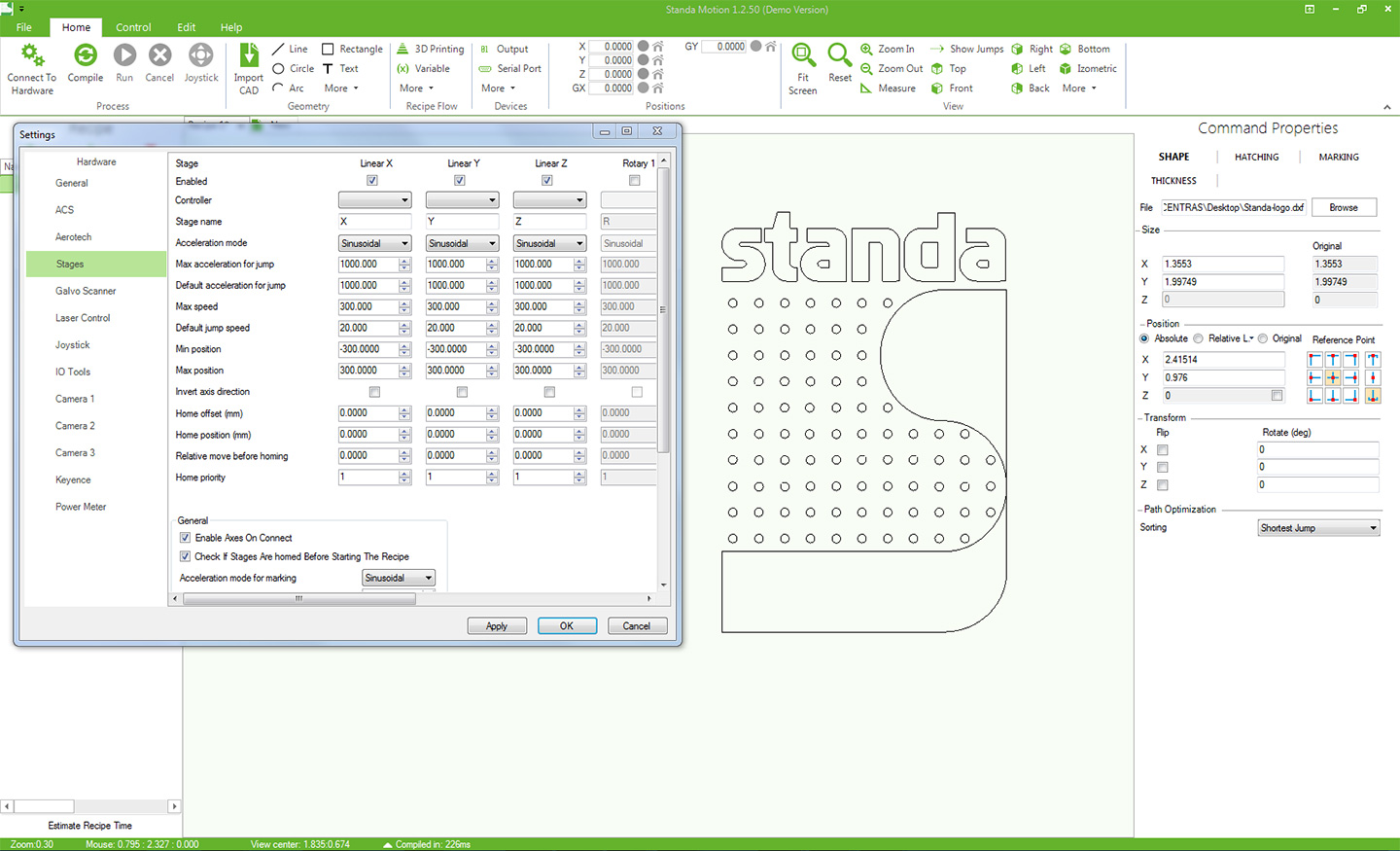Open the File menu
The image size is (1400, 851).
tap(23, 27)
